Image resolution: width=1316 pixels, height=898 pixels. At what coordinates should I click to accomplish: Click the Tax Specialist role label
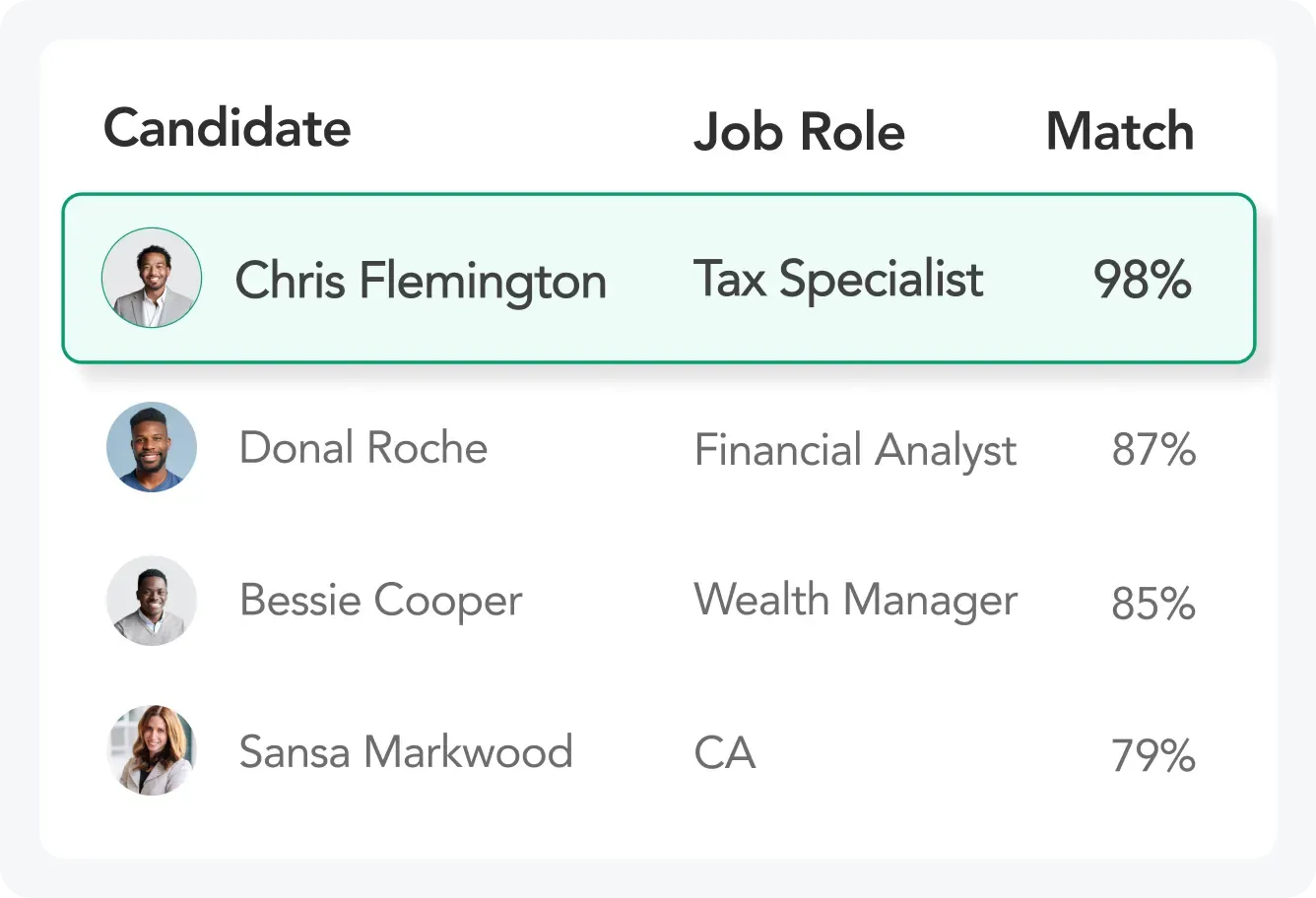tap(837, 279)
